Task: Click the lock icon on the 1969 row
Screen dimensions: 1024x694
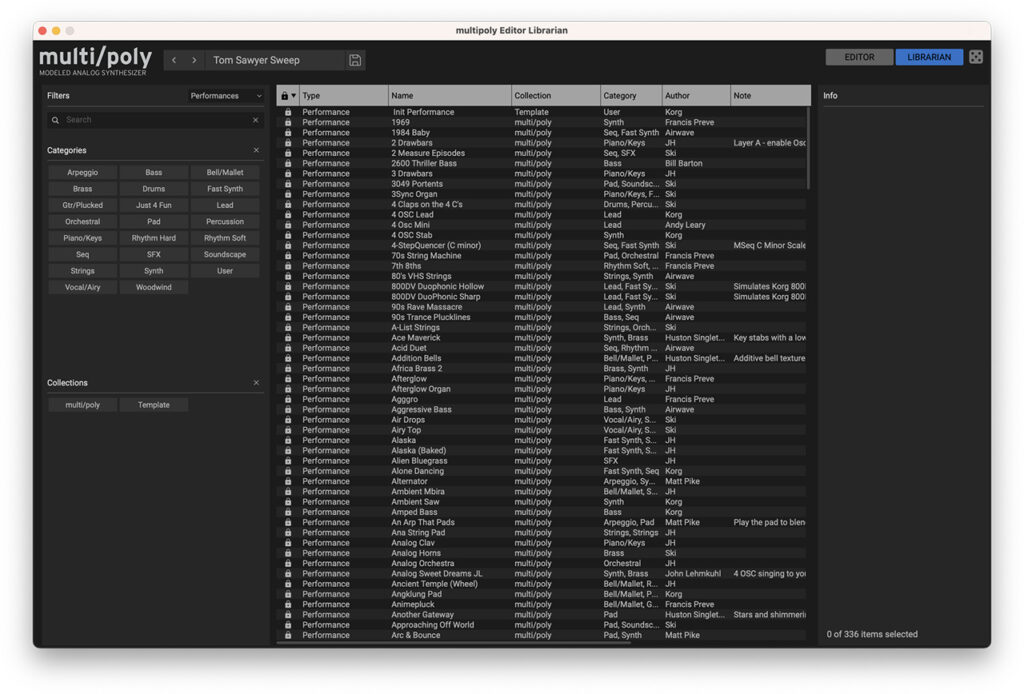Action: [x=288, y=122]
